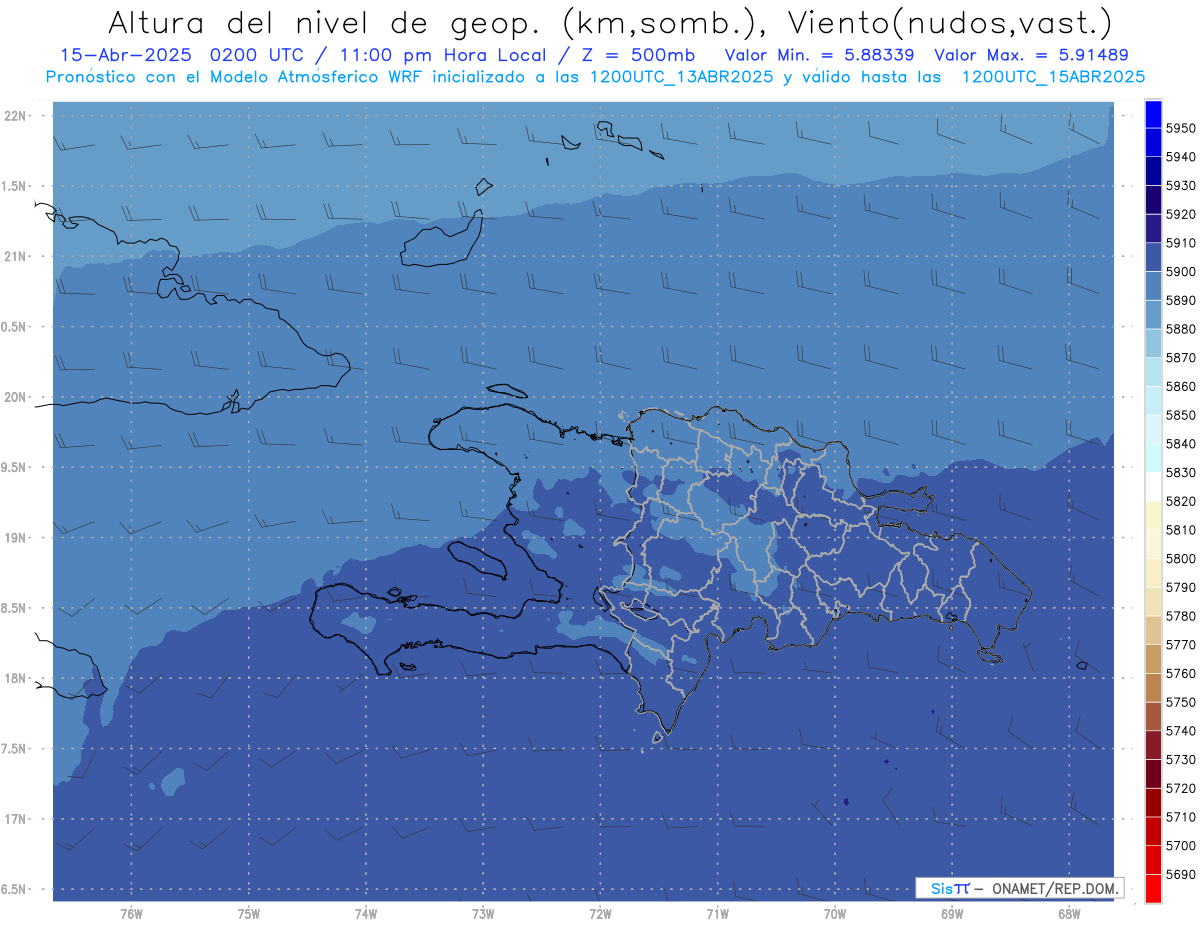Click the 21N latitude axis label
The width and height of the screenshot is (1200, 927).
[16, 256]
